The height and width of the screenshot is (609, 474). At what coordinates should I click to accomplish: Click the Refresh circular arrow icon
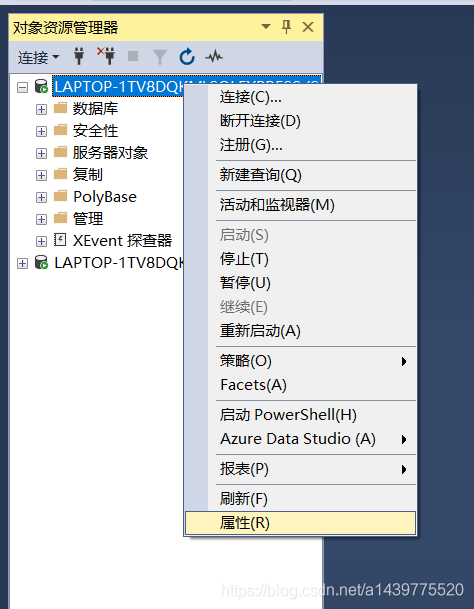(x=187, y=56)
